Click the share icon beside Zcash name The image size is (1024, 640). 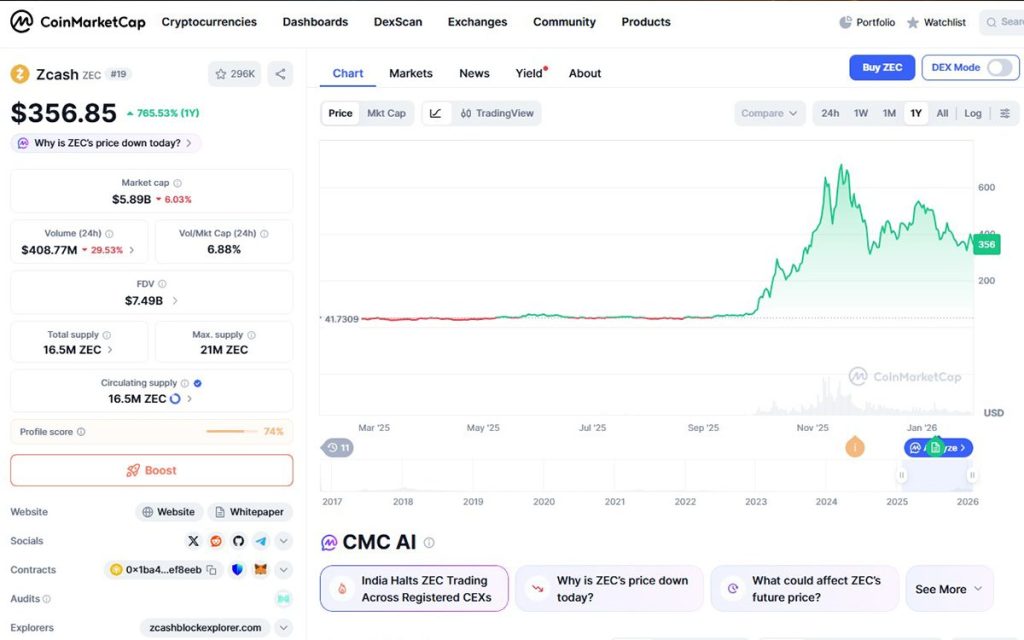280,73
